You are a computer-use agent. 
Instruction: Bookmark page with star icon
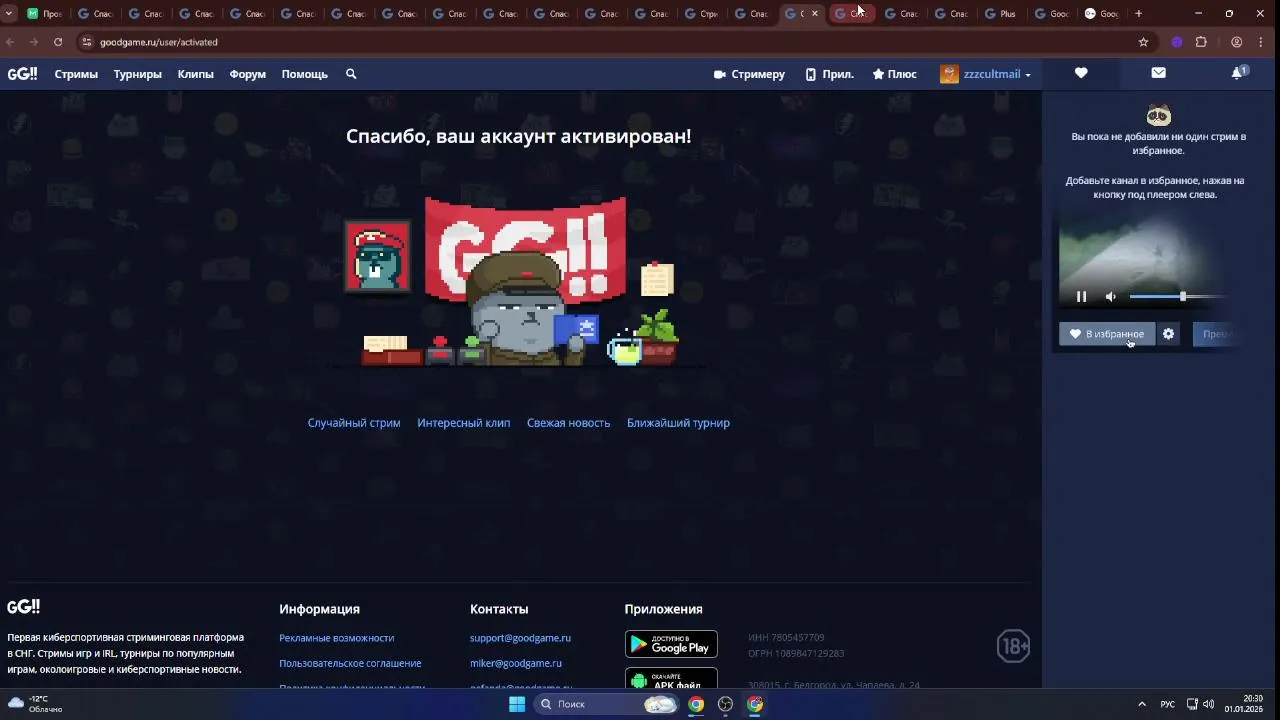pos(1143,42)
